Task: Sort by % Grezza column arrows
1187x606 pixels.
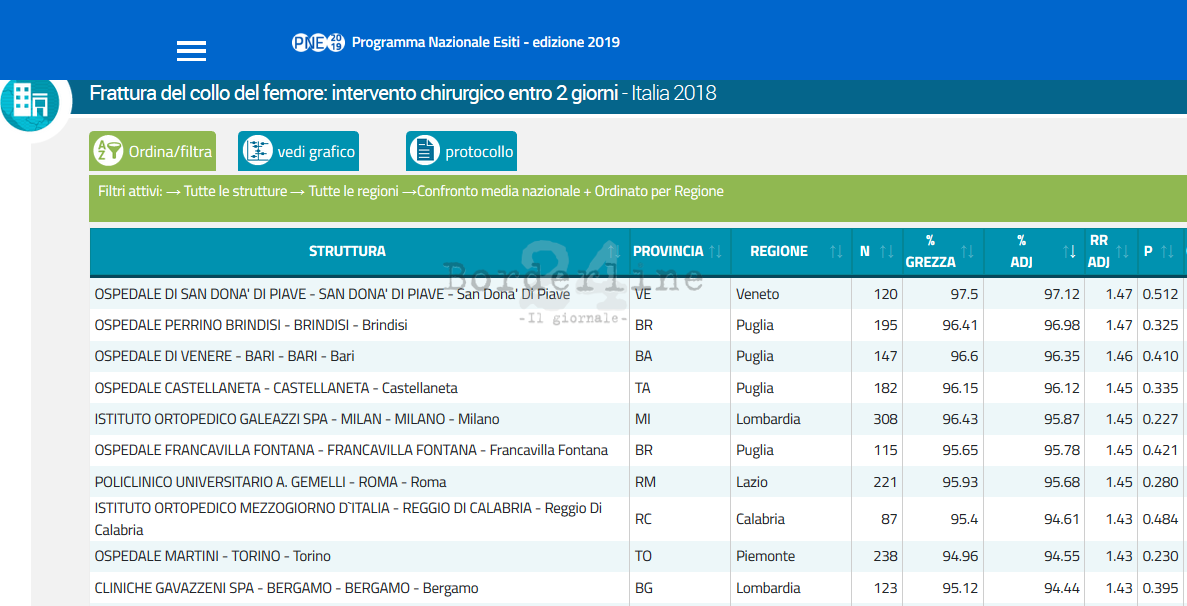Action: tap(967, 252)
